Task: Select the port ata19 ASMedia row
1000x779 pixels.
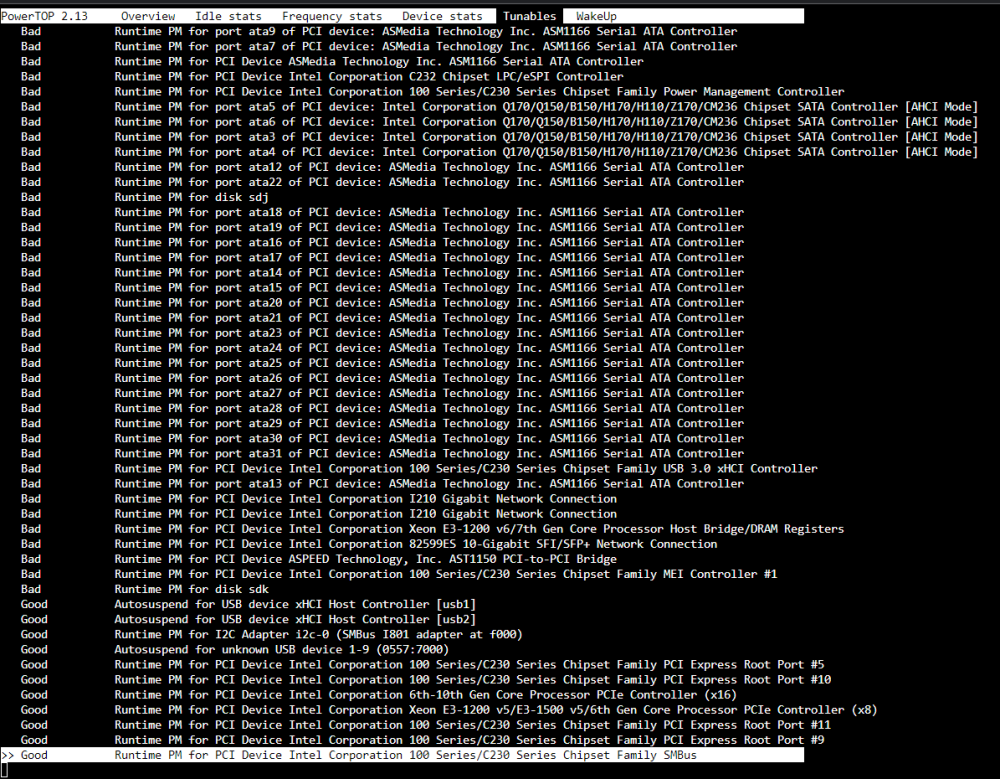Action: tap(382, 227)
